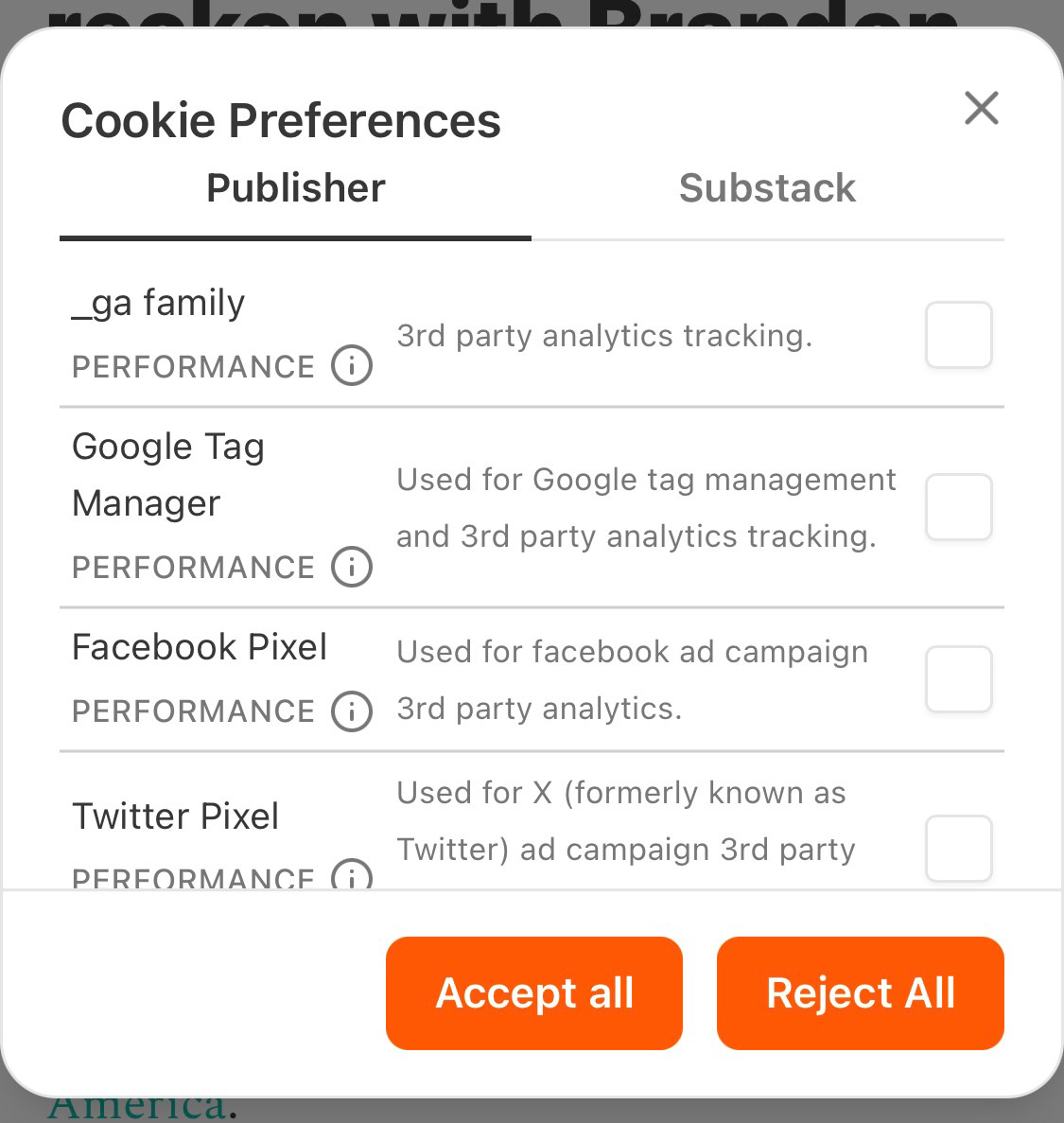This screenshot has height=1123, width=1064.
Task: Check the Facebook Pixel checkbox
Action: tap(958, 679)
